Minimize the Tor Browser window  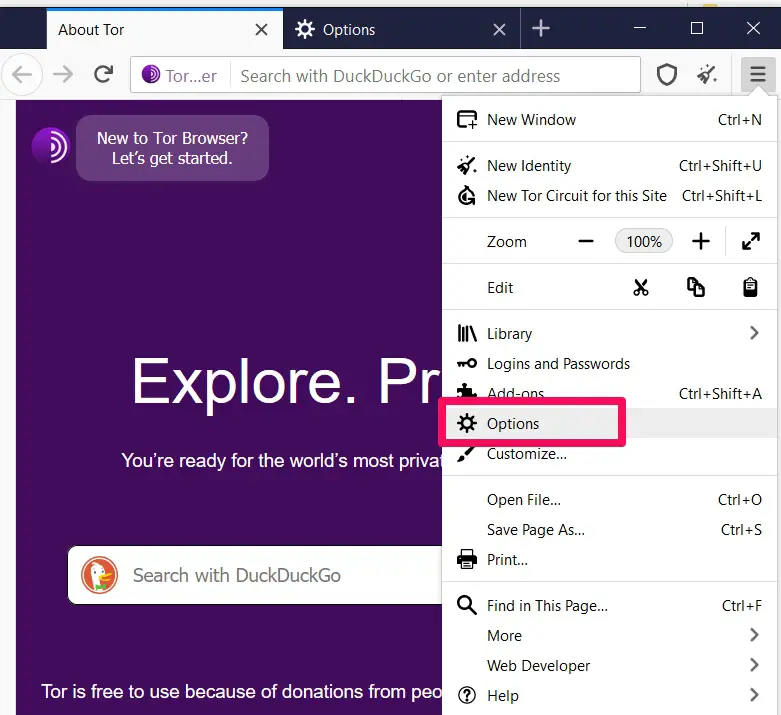tap(640, 28)
